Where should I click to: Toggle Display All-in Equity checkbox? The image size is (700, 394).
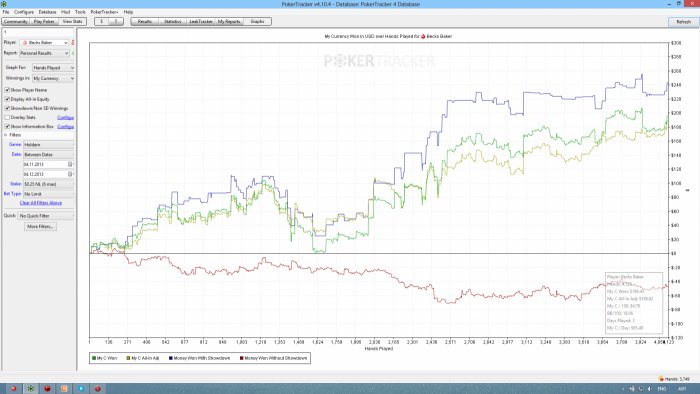(x=7, y=99)
